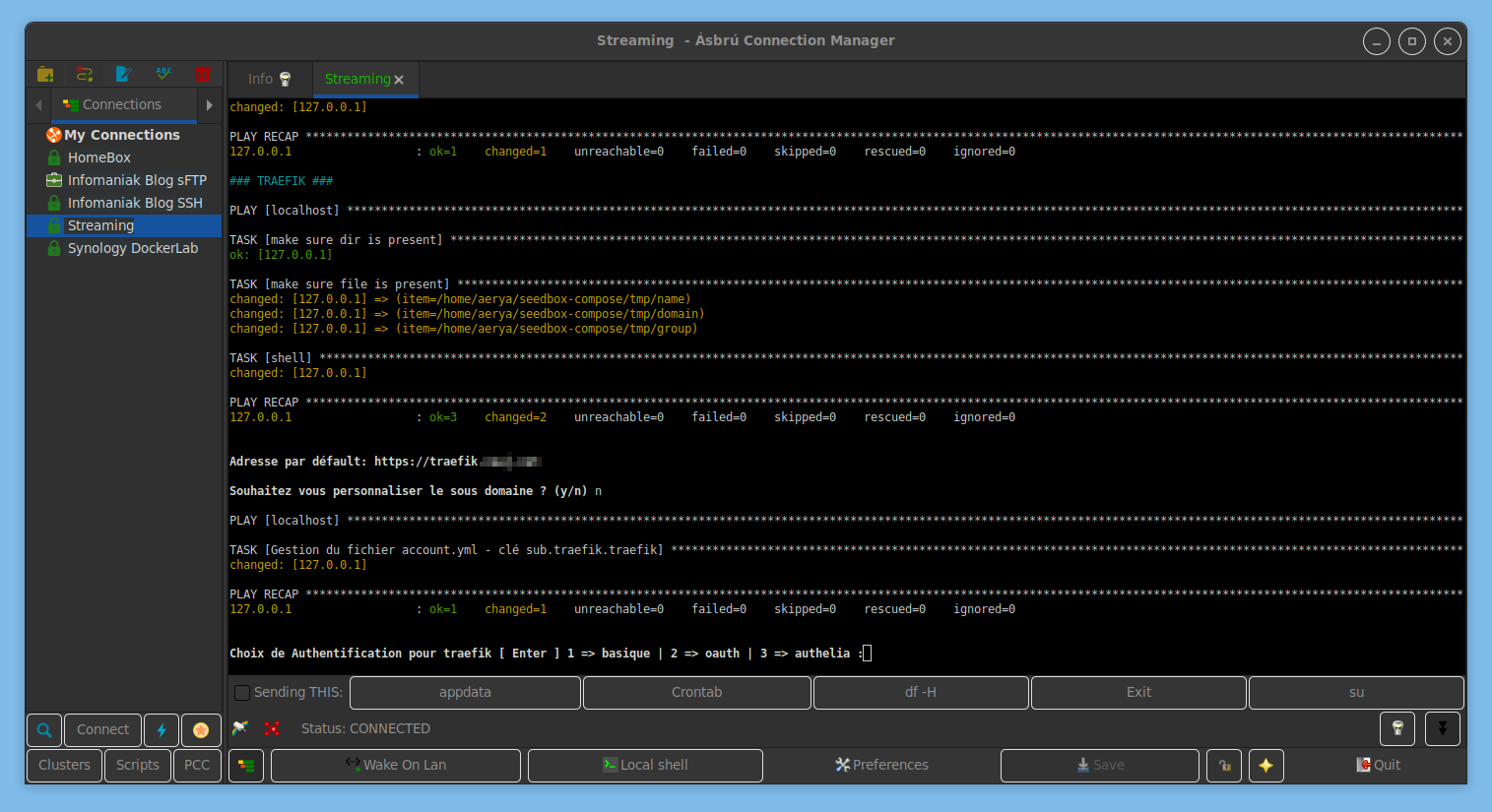Click the right arrow beside Connections
Screen dimensions: 1492x812
click(209, 104)
